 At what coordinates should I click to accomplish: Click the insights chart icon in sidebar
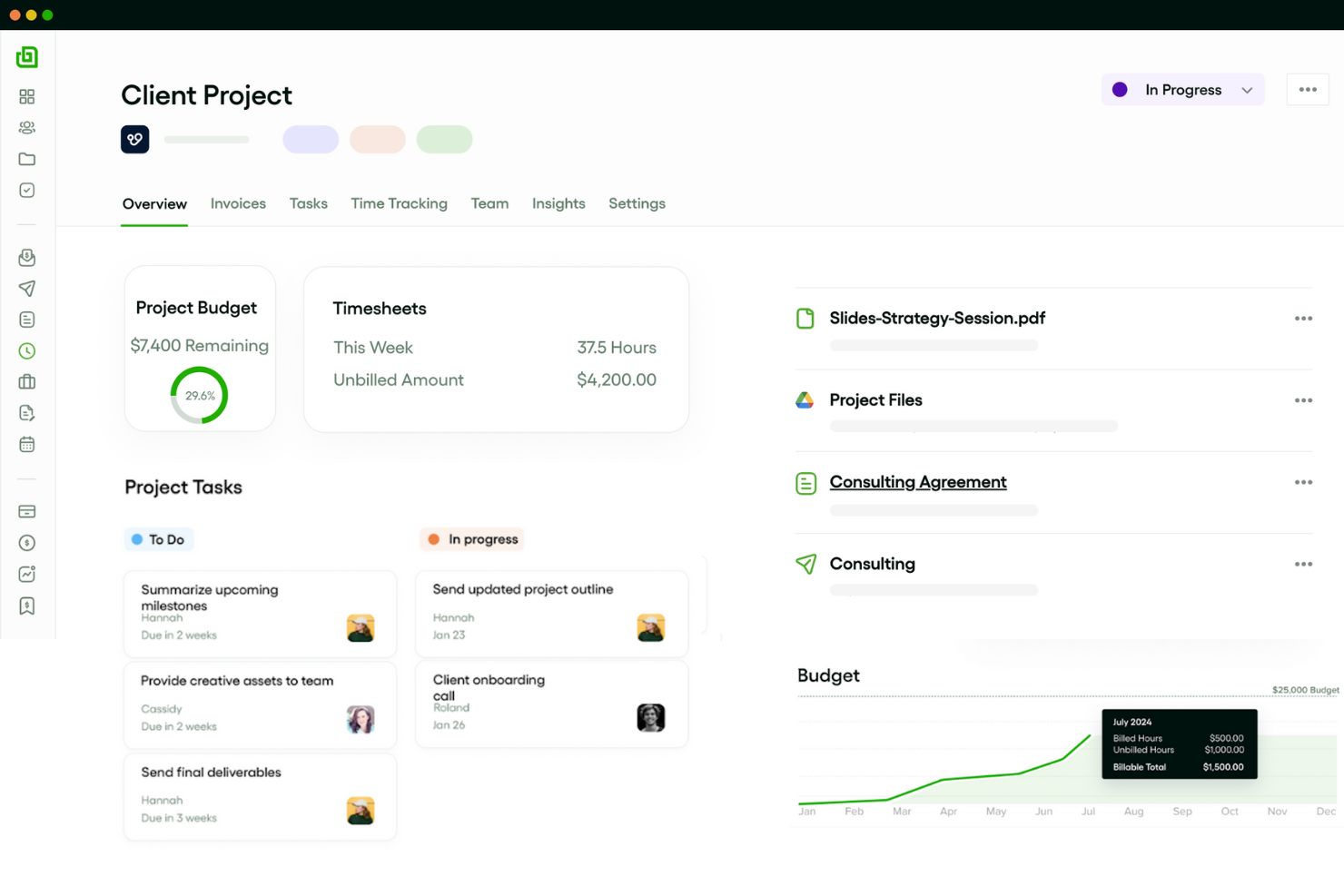pyautogui.click(x=26, y=574)
